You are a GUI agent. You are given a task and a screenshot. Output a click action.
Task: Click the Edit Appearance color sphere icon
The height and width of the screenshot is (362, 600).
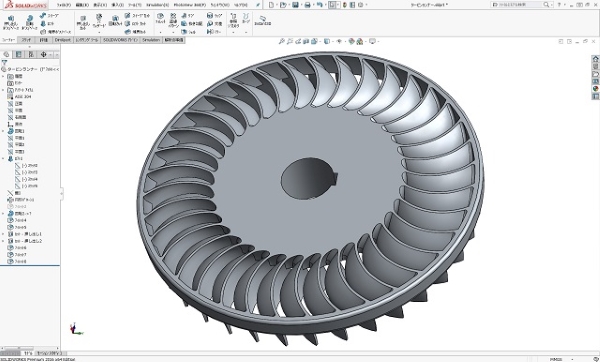(352, 41)
